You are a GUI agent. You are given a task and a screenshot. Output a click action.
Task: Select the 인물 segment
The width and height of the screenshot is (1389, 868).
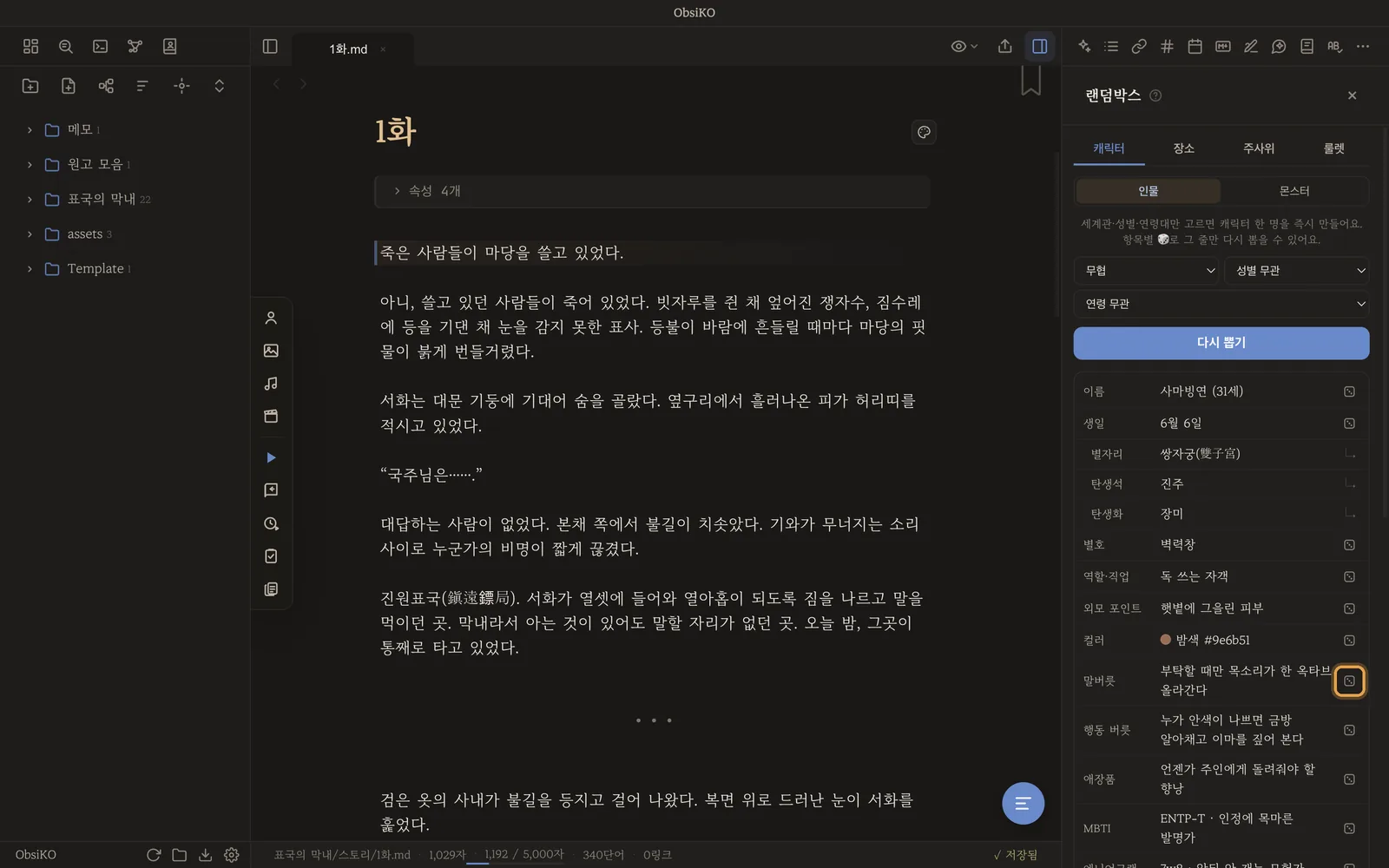1148,191
